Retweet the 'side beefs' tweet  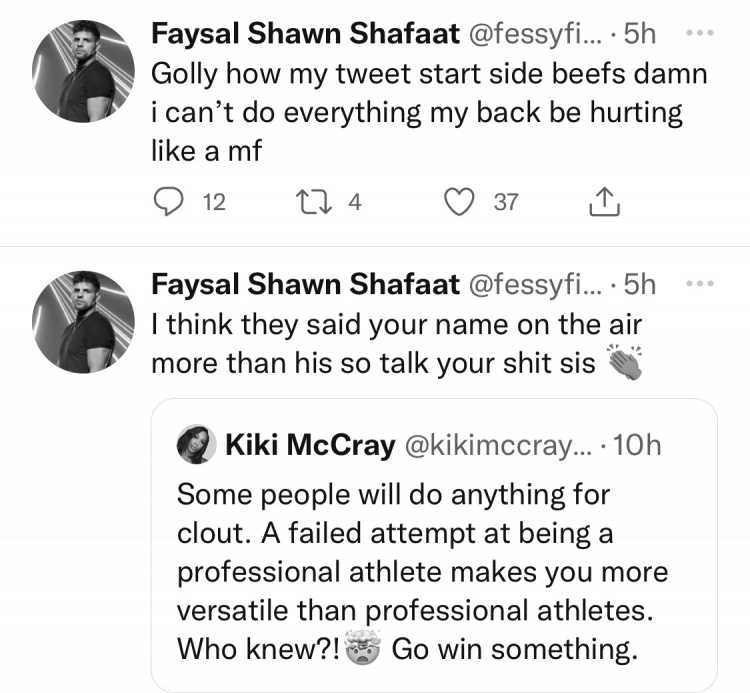pyautogui.click(x=314, y=202)
